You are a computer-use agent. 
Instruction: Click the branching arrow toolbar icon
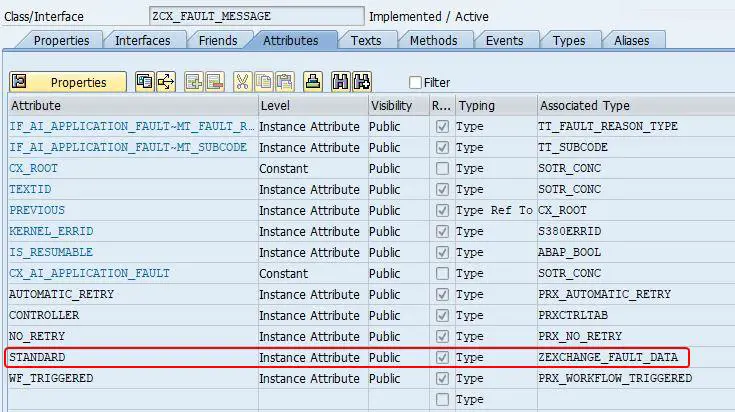166,82
